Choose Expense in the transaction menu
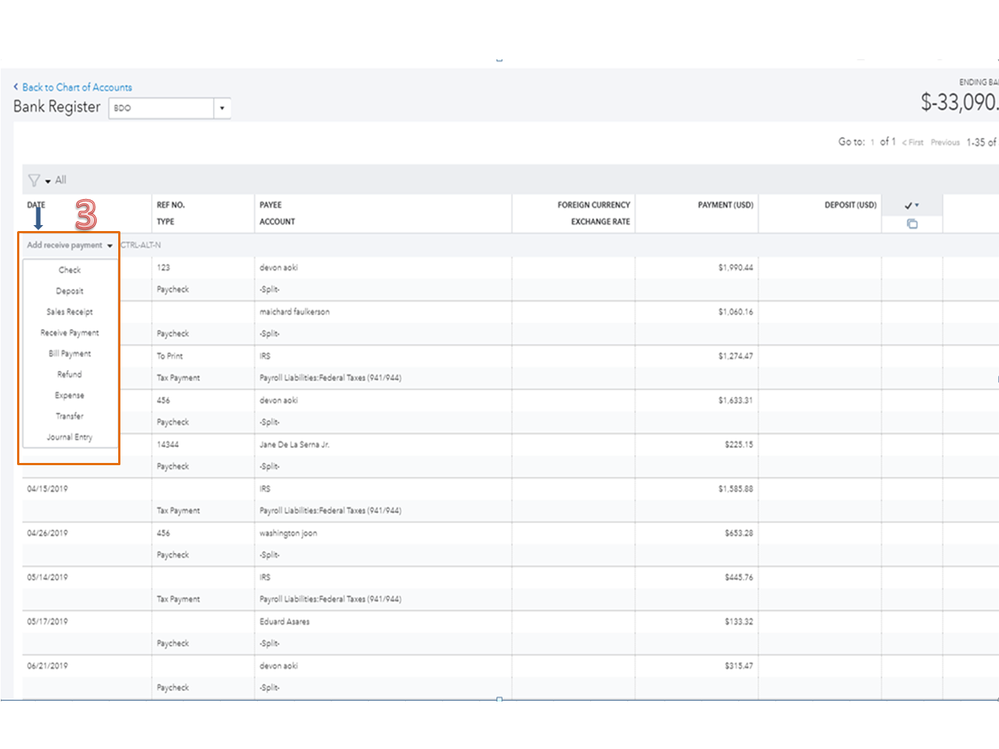Screen dimensions: 999x749 point(70,396)
